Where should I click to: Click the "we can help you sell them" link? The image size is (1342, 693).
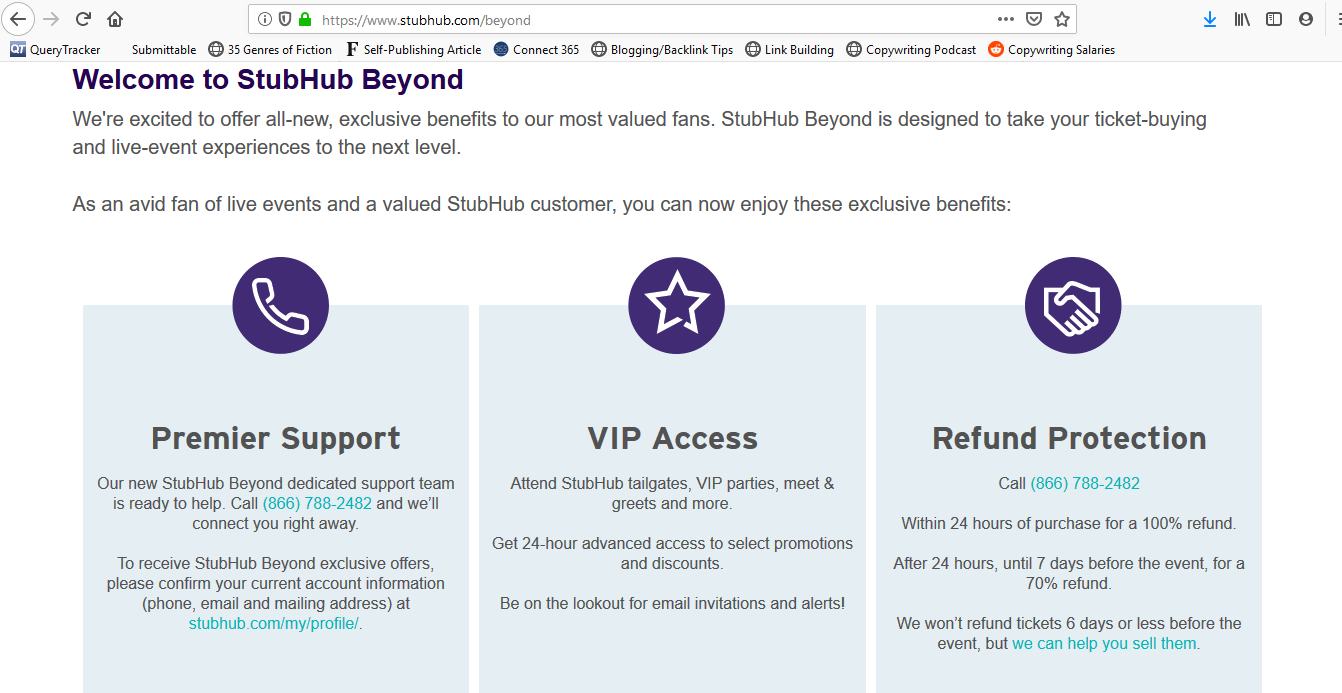click(x=1105, y=643)
